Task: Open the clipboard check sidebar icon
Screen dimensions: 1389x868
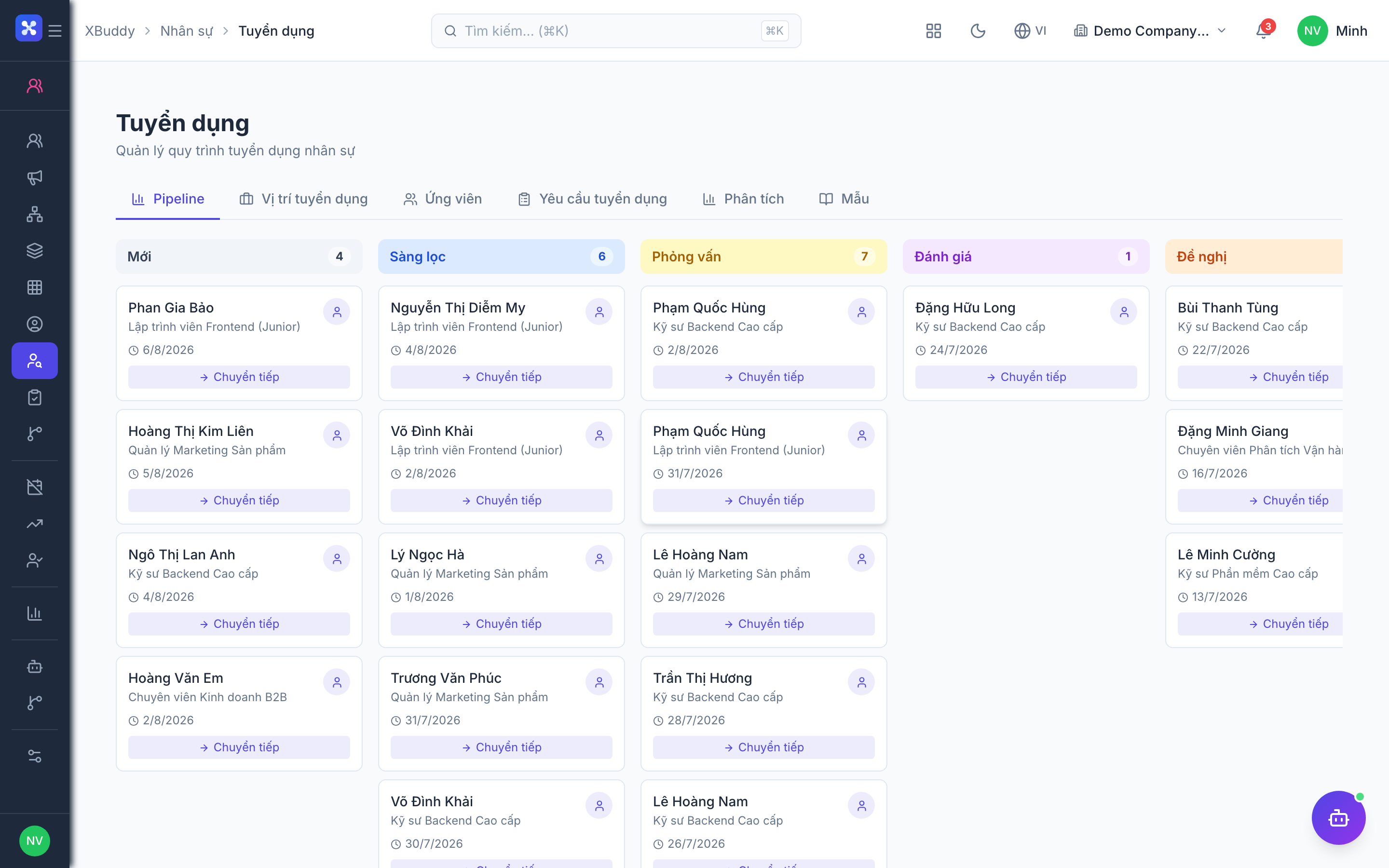Action: [35, 397]
